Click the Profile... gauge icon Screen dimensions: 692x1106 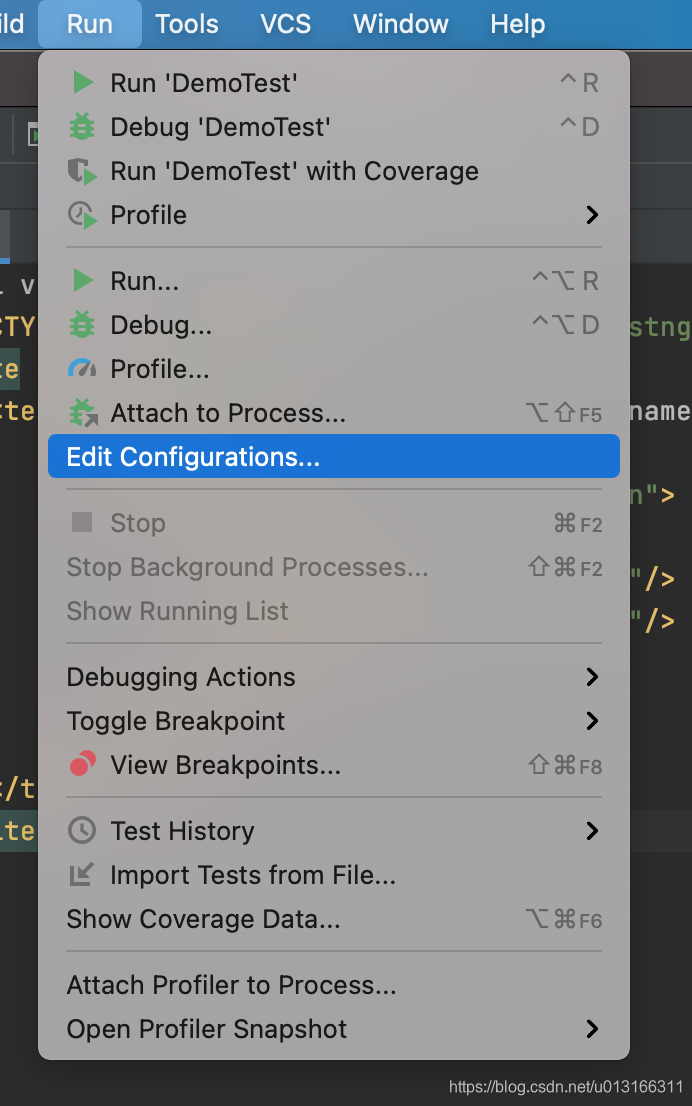[x=82, y=369]
